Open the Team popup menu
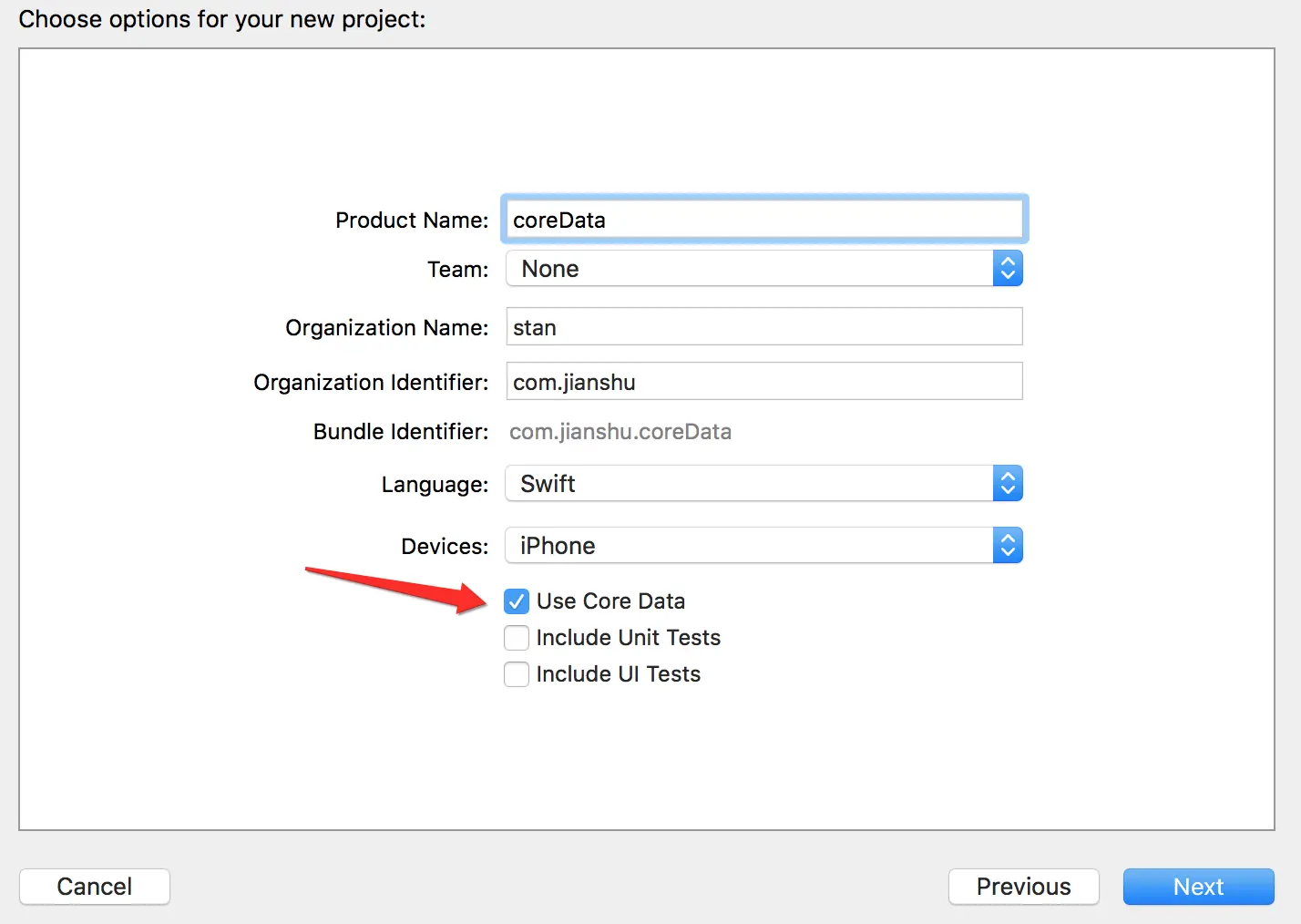This screenshot has width=1301, height=924. tap(763, 269)
